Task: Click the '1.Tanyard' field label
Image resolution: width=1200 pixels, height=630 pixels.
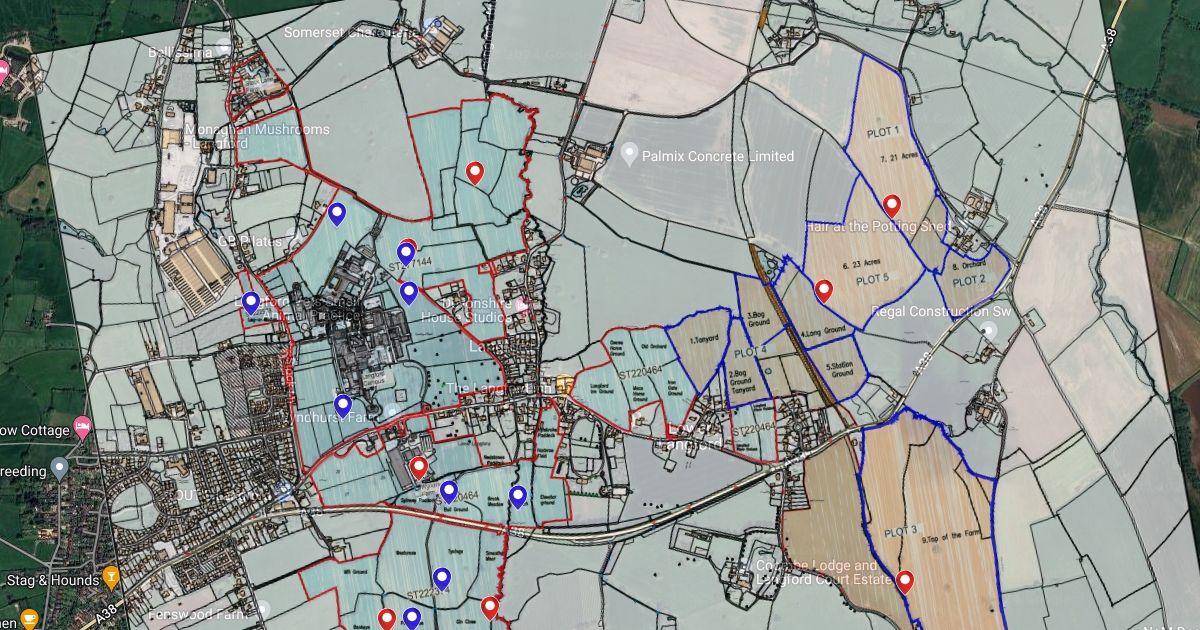Action: pos(702,340)
